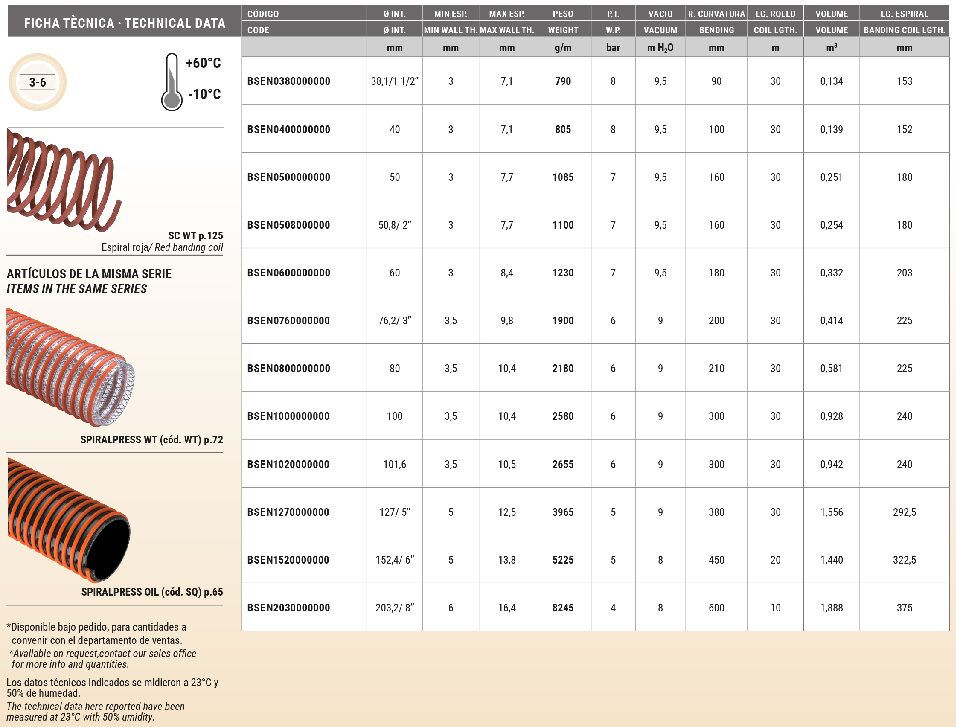Open the SPIRALPRESS WT p.72 reference
The height and width of the screenshot is (727, 956).
pos(151,438)
